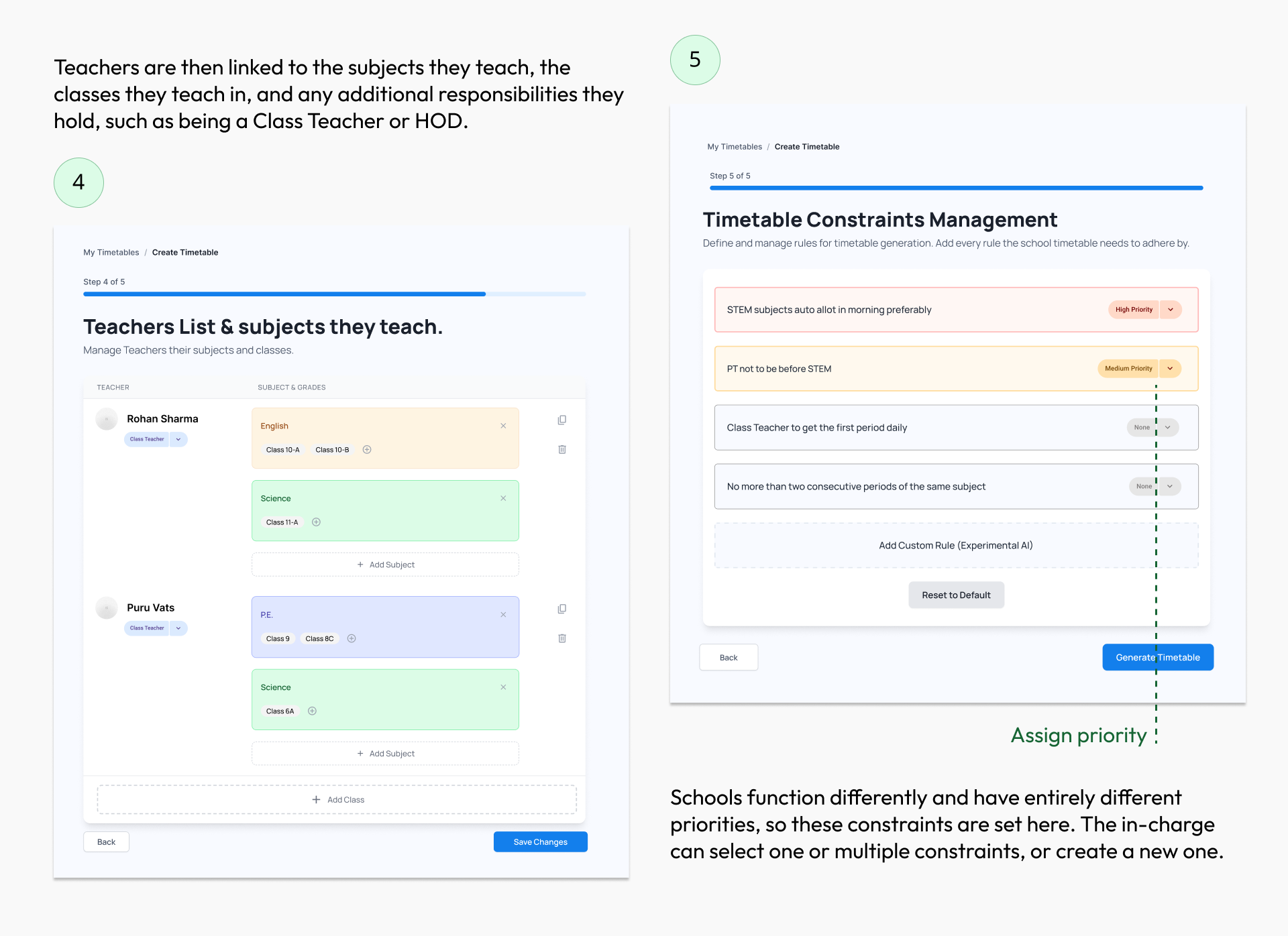
Task: Go to My Timetables in step 5 breadcrumb
Action: pos(735,147)
